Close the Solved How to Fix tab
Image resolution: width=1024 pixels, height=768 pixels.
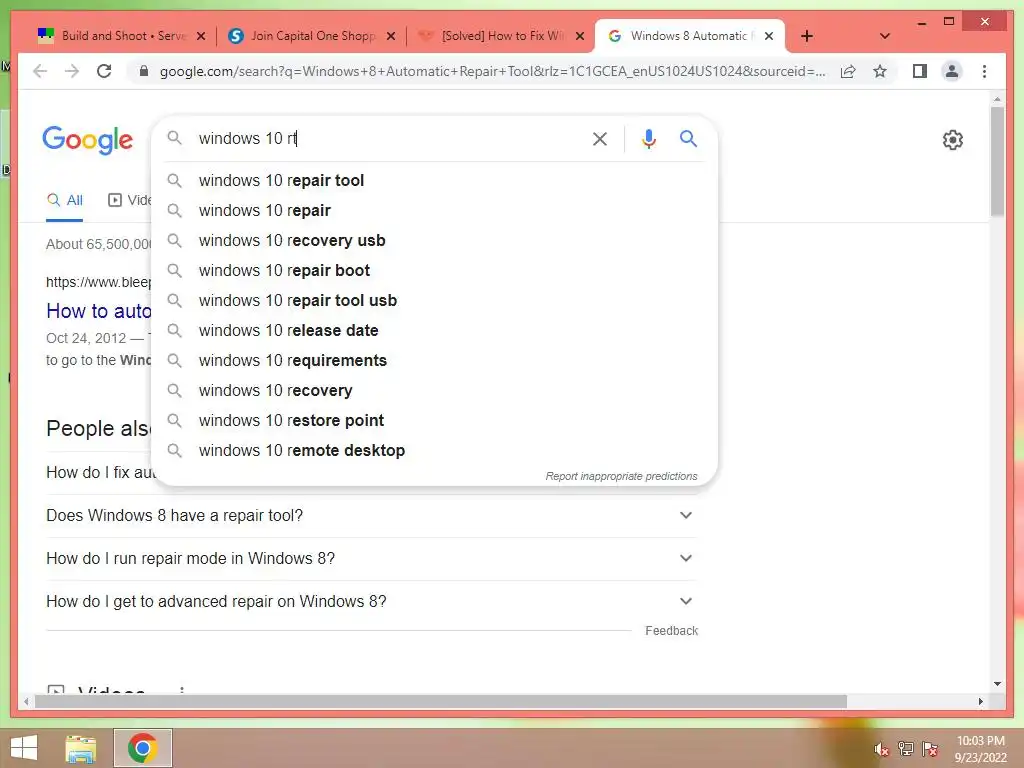click(x=579, y=36)
